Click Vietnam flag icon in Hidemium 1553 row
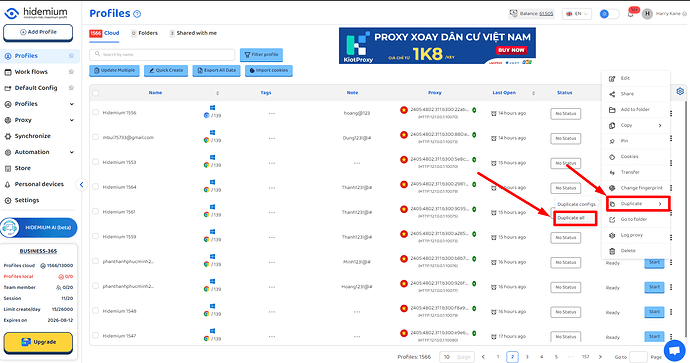 [404, 160]
